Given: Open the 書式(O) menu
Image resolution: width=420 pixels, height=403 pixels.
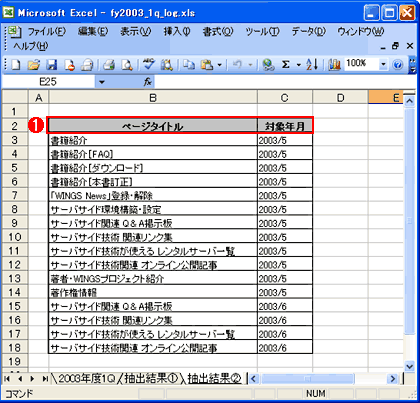Looking at the screenshot, I should coord(218,32).
